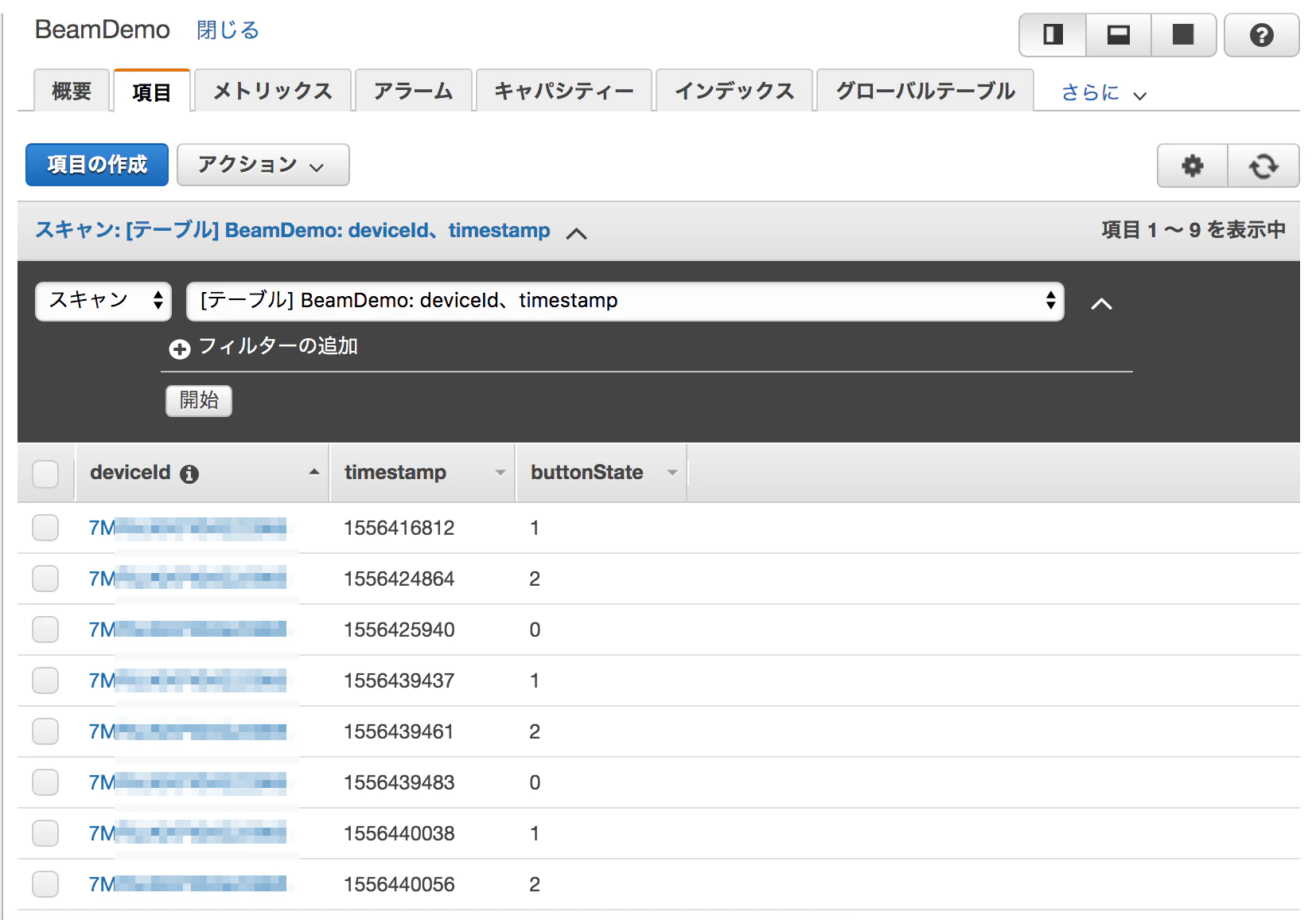Open help question mark icon
The width and height of the screenshot is (1316, 920).
pyautogui.click(x=1261, y=35)
